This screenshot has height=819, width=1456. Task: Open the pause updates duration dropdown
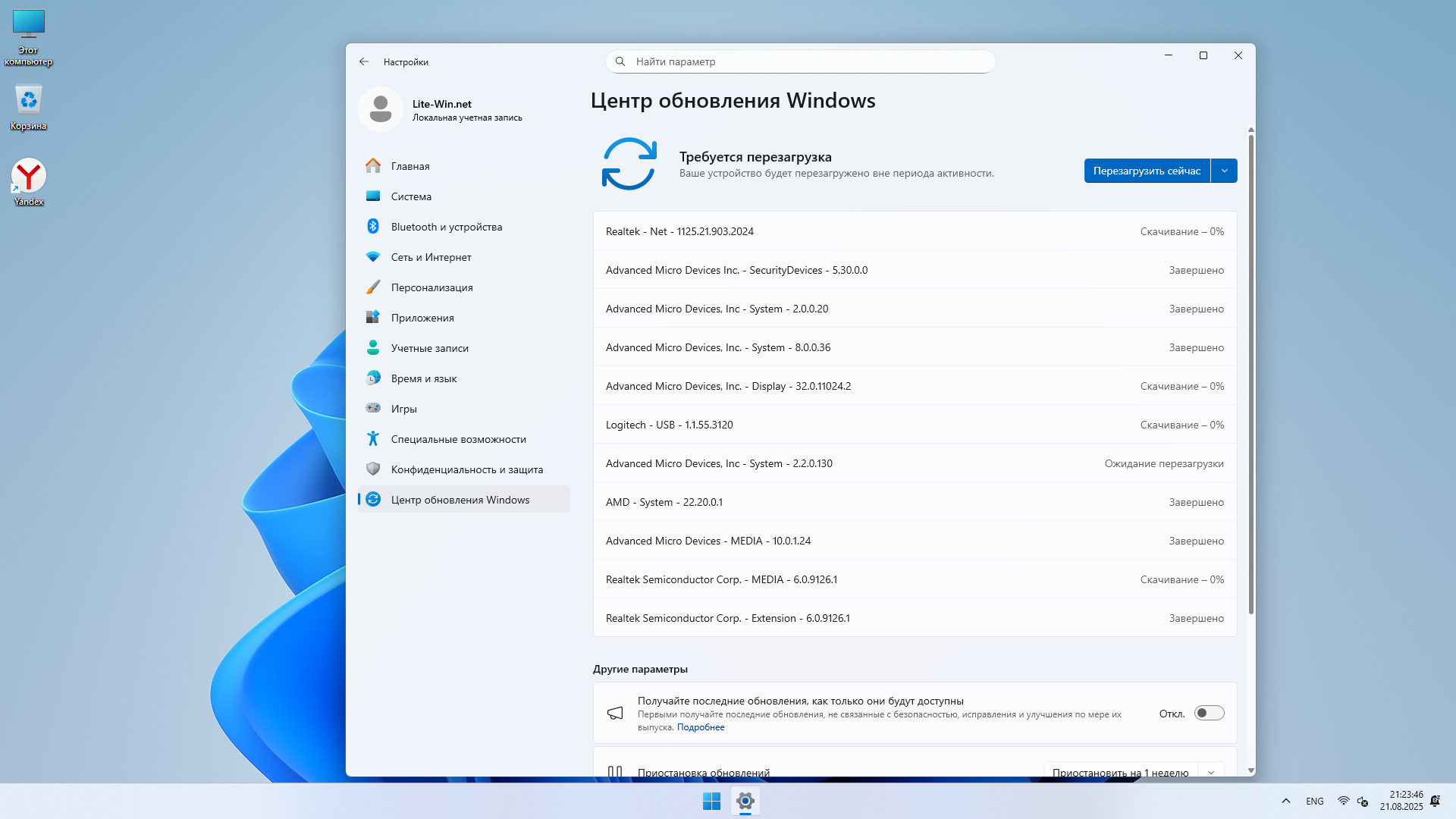pyautogui.click(x=1210, y=771)
